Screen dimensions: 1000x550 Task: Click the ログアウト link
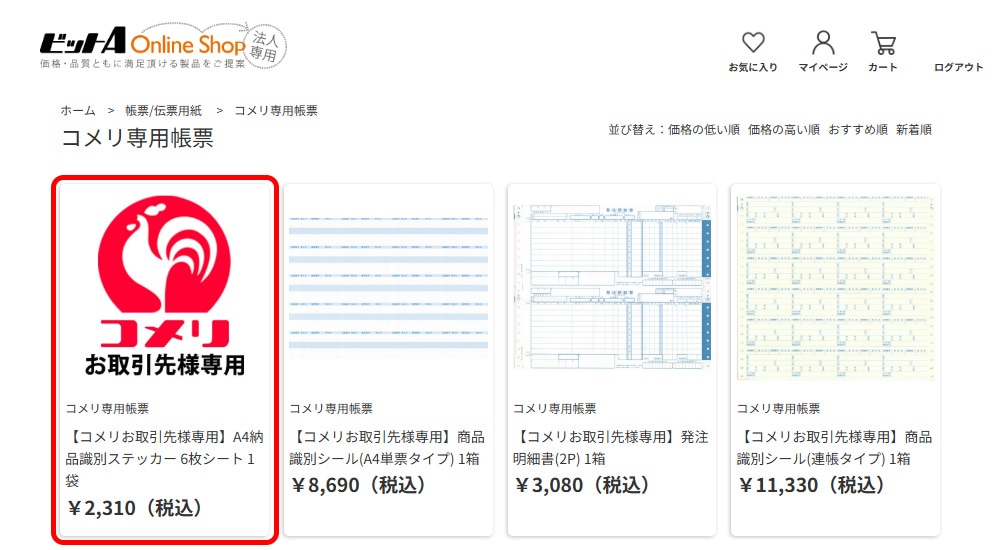pos(958,67)
